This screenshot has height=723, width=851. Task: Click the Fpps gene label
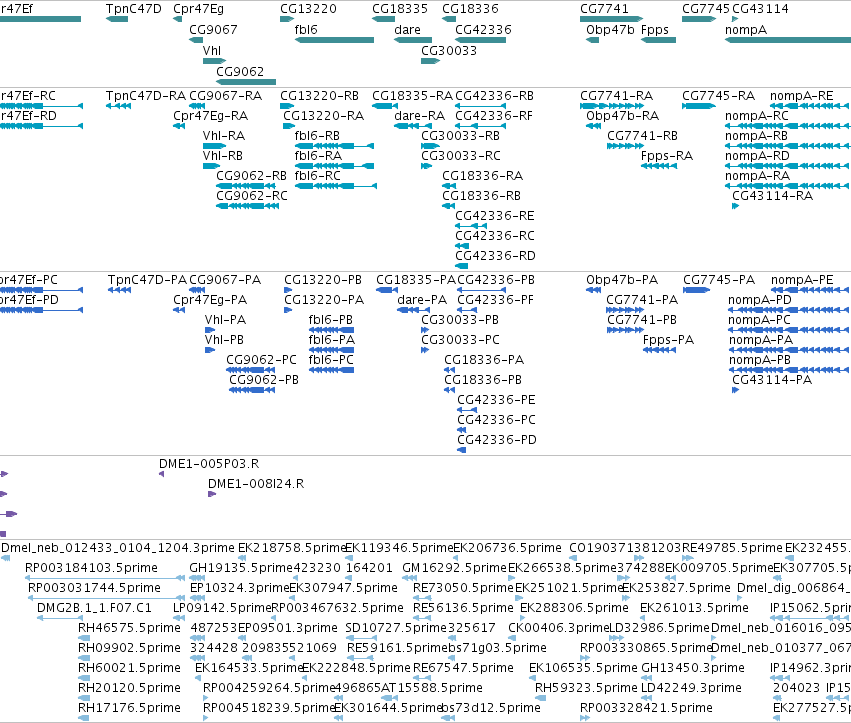coord(655,30)
